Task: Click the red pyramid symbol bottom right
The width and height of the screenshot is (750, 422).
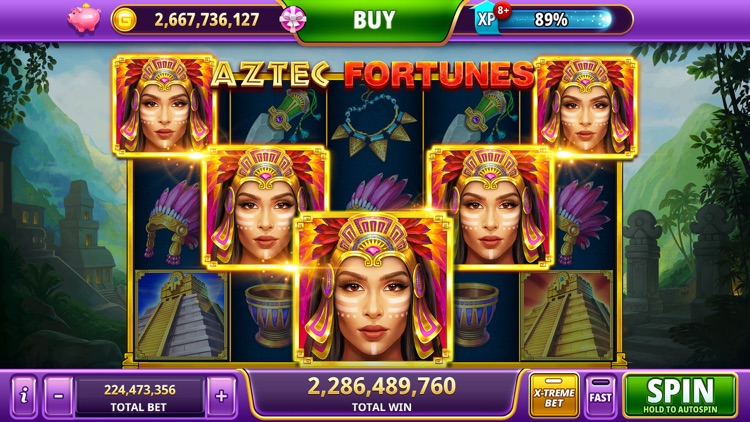Action: (x=566, y=316)
